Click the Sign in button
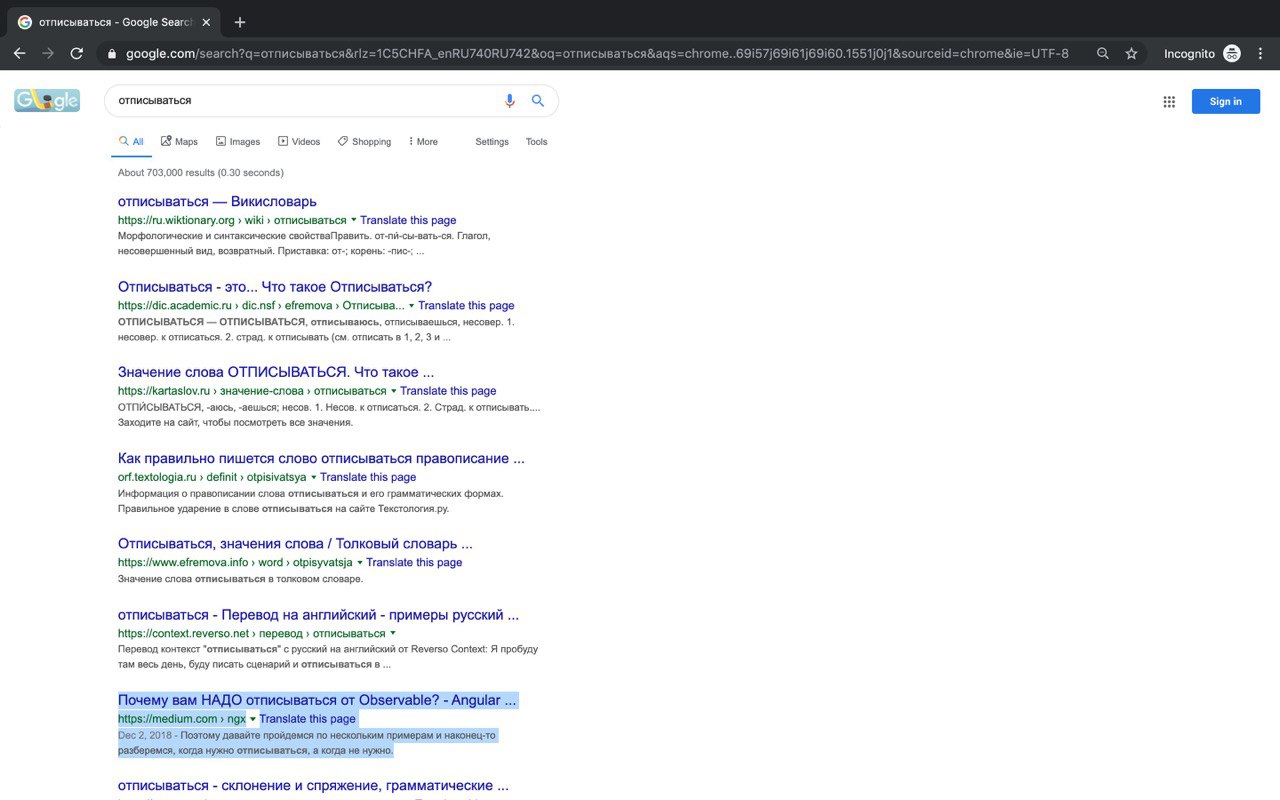 coord(1226,101)
